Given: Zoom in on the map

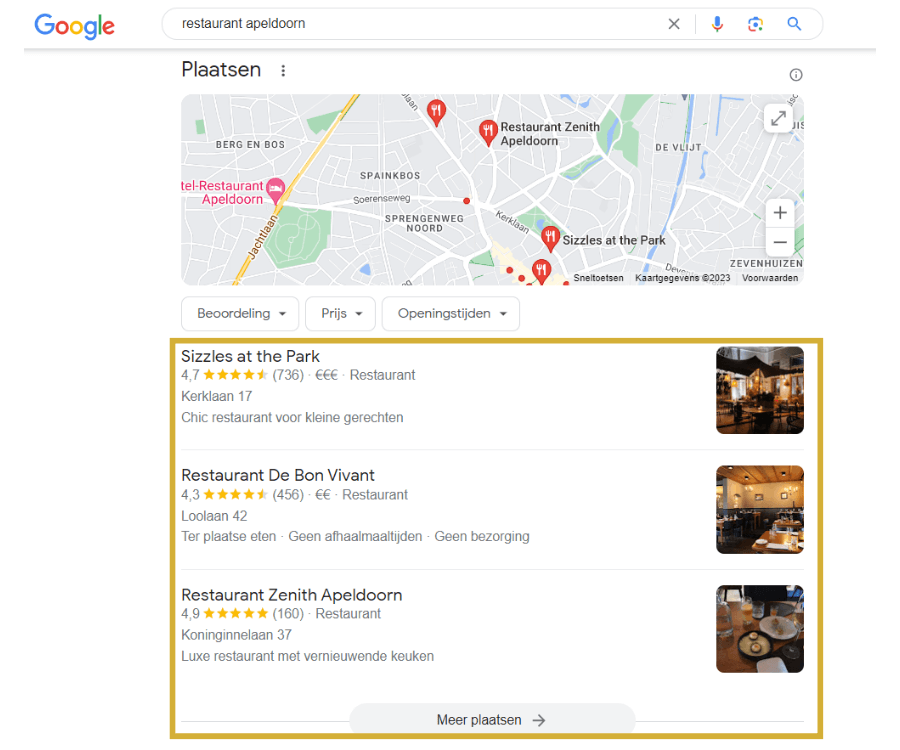Looking at the screenshot, I should pyautogui.click(x=779, y=213).
